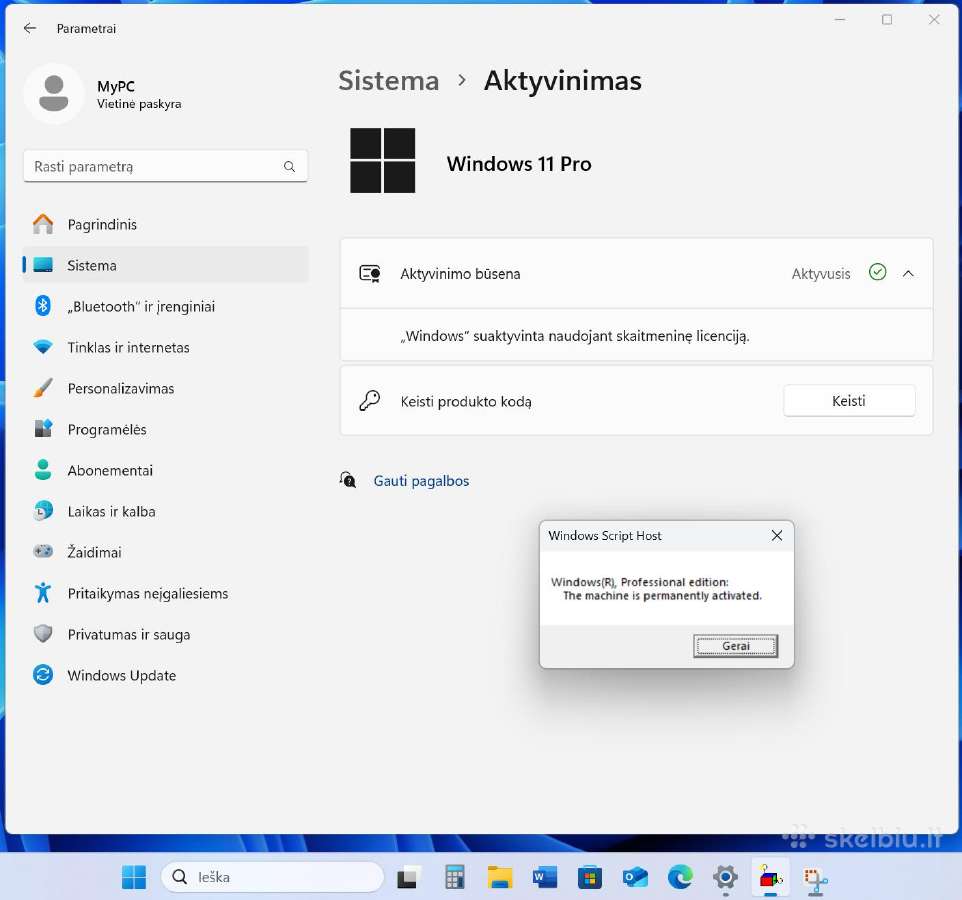Launch Calculator from the taskbar
The height and width of the screenshot is (900, 962).
(455, 878)
